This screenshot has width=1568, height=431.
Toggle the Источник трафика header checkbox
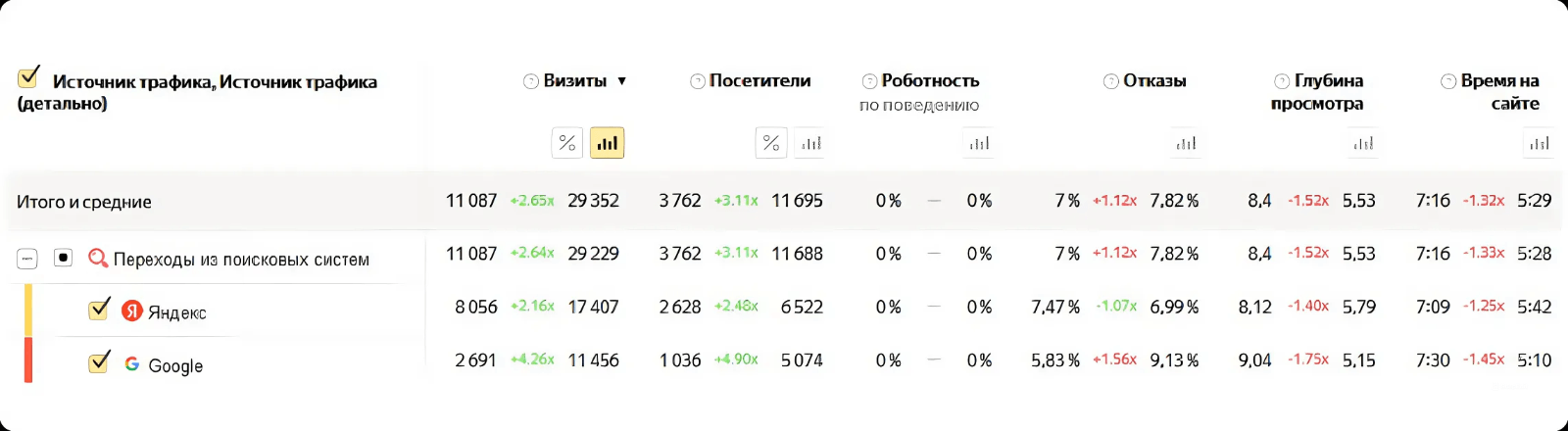tap(28, 77)
